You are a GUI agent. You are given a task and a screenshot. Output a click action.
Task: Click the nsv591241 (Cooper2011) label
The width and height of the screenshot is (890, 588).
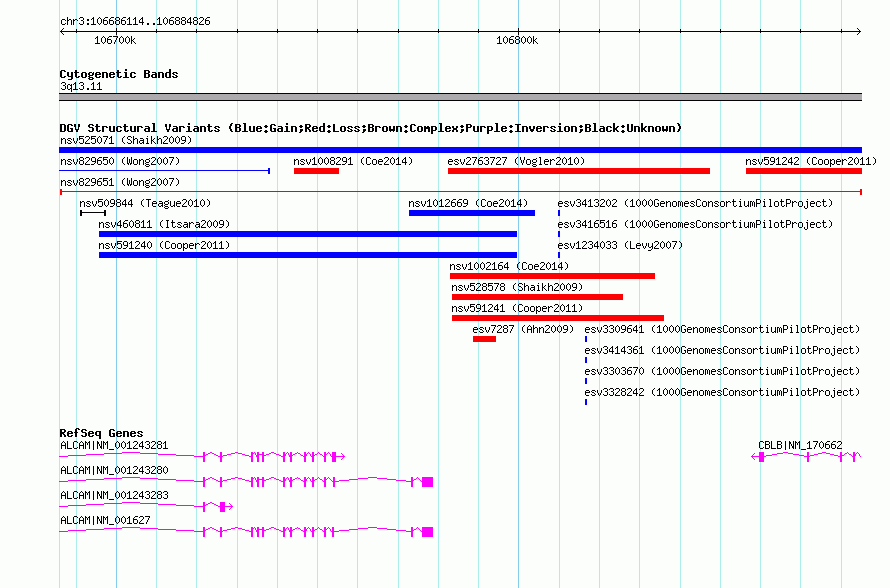tap(517, 308)
